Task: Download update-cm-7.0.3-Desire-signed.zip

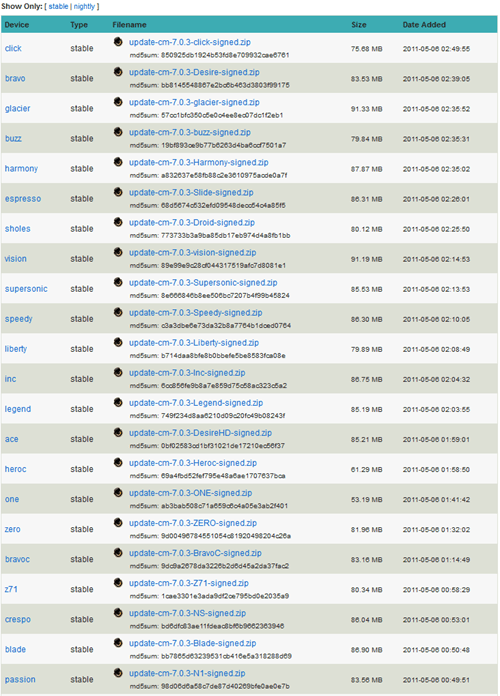Action: point(194,72)
